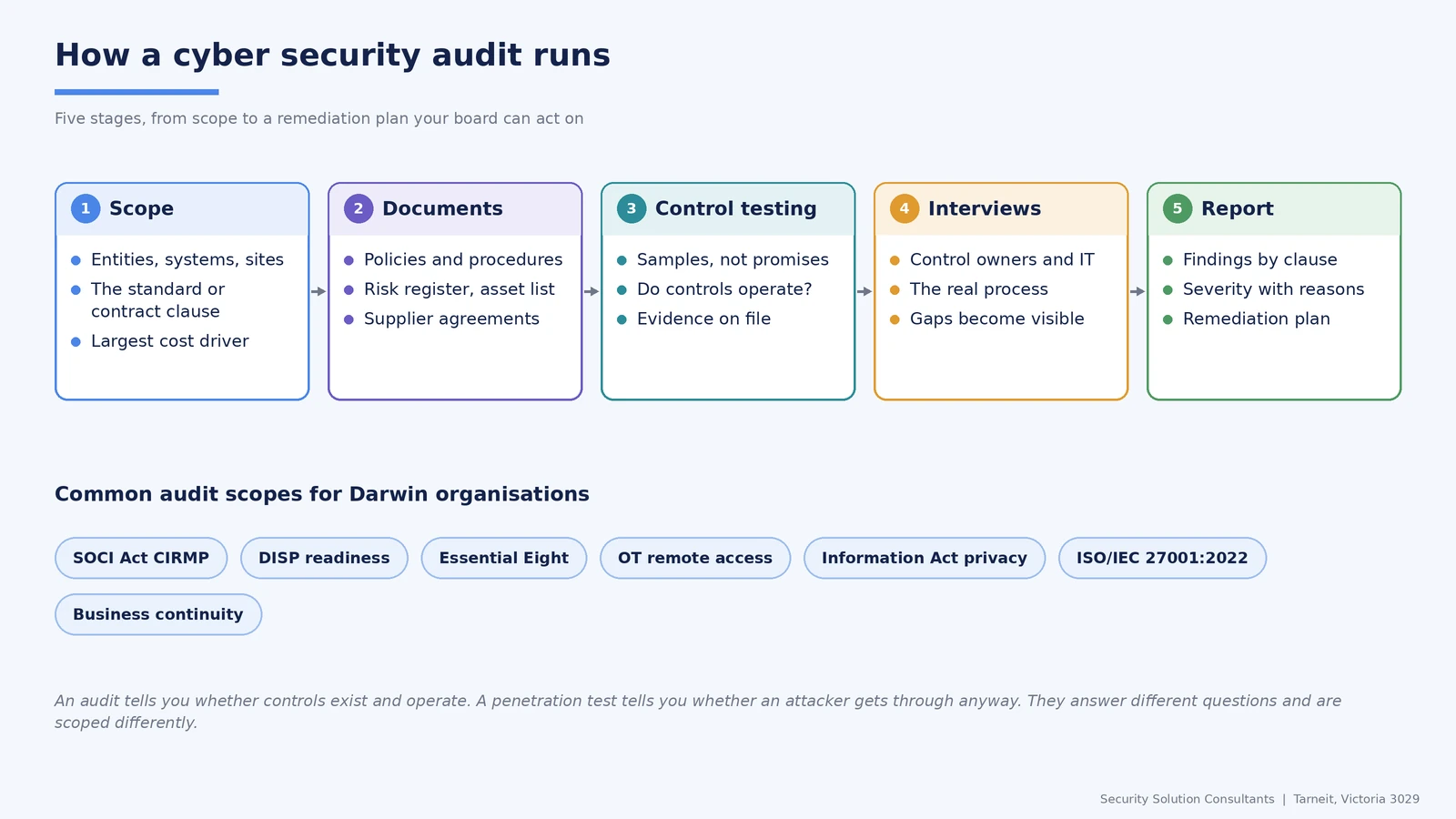
Task: Click the Information Act privacy pill
Action: coord(925,558)
